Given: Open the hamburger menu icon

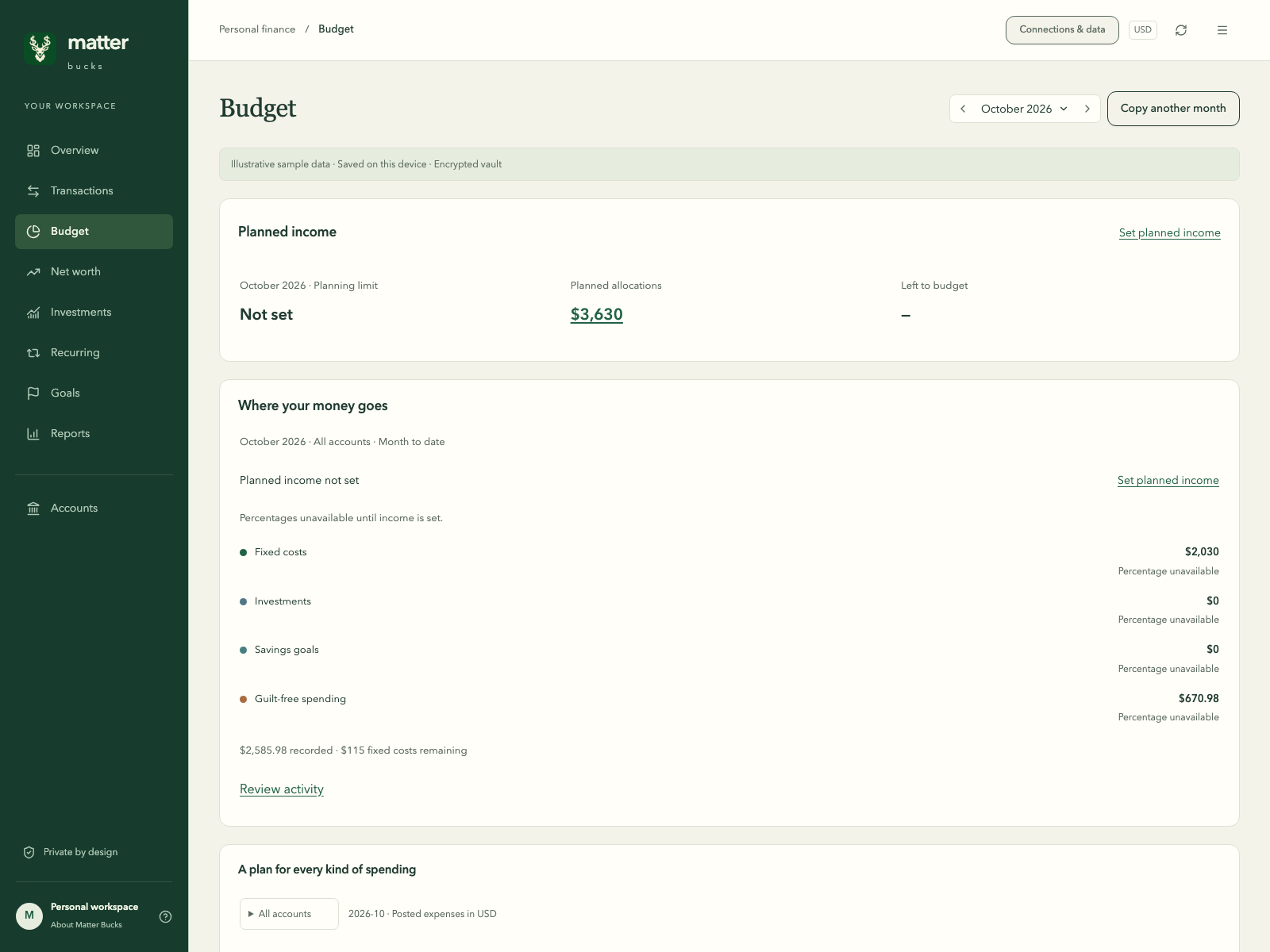Looking at the screenshot, I should [x=1222, y=30].
